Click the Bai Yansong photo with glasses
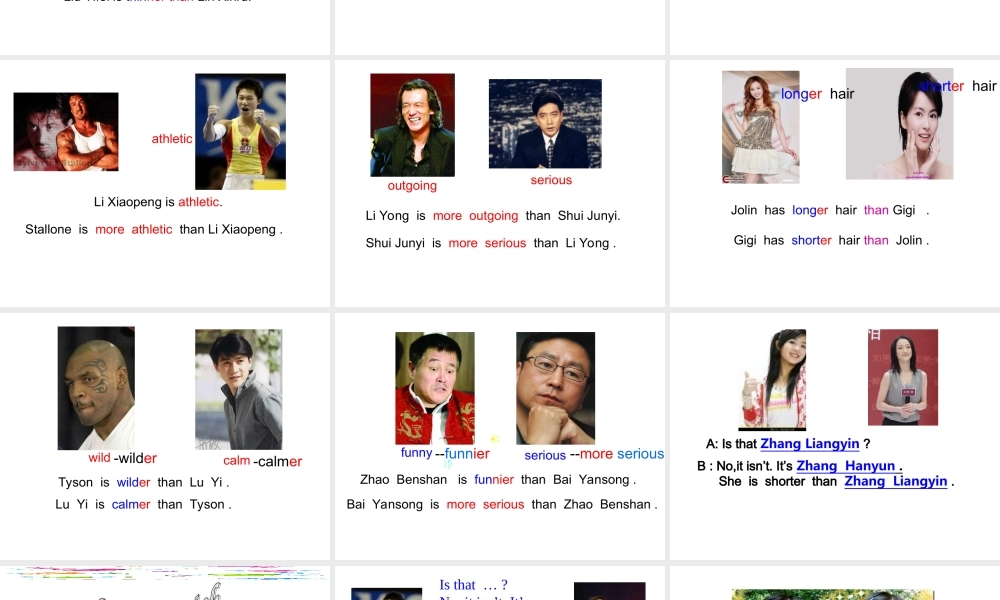This screenshot has height=600, width=1000. 555,388
